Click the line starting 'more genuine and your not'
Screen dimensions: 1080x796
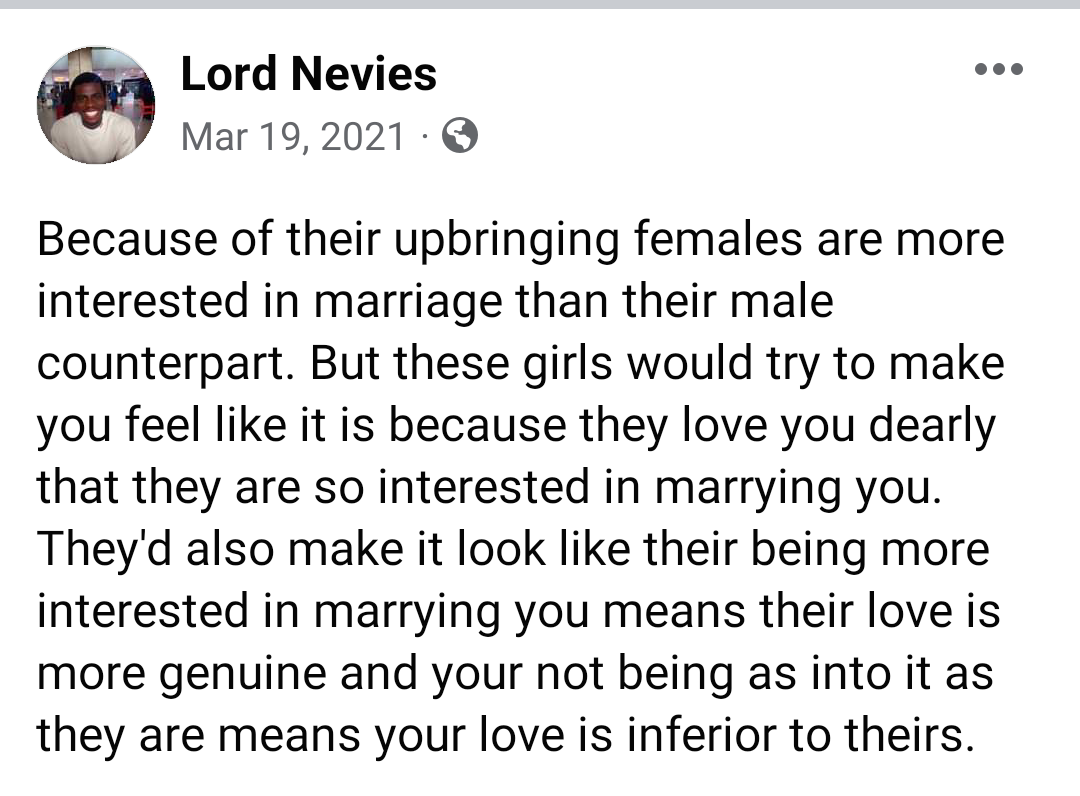tap(515, 673)
